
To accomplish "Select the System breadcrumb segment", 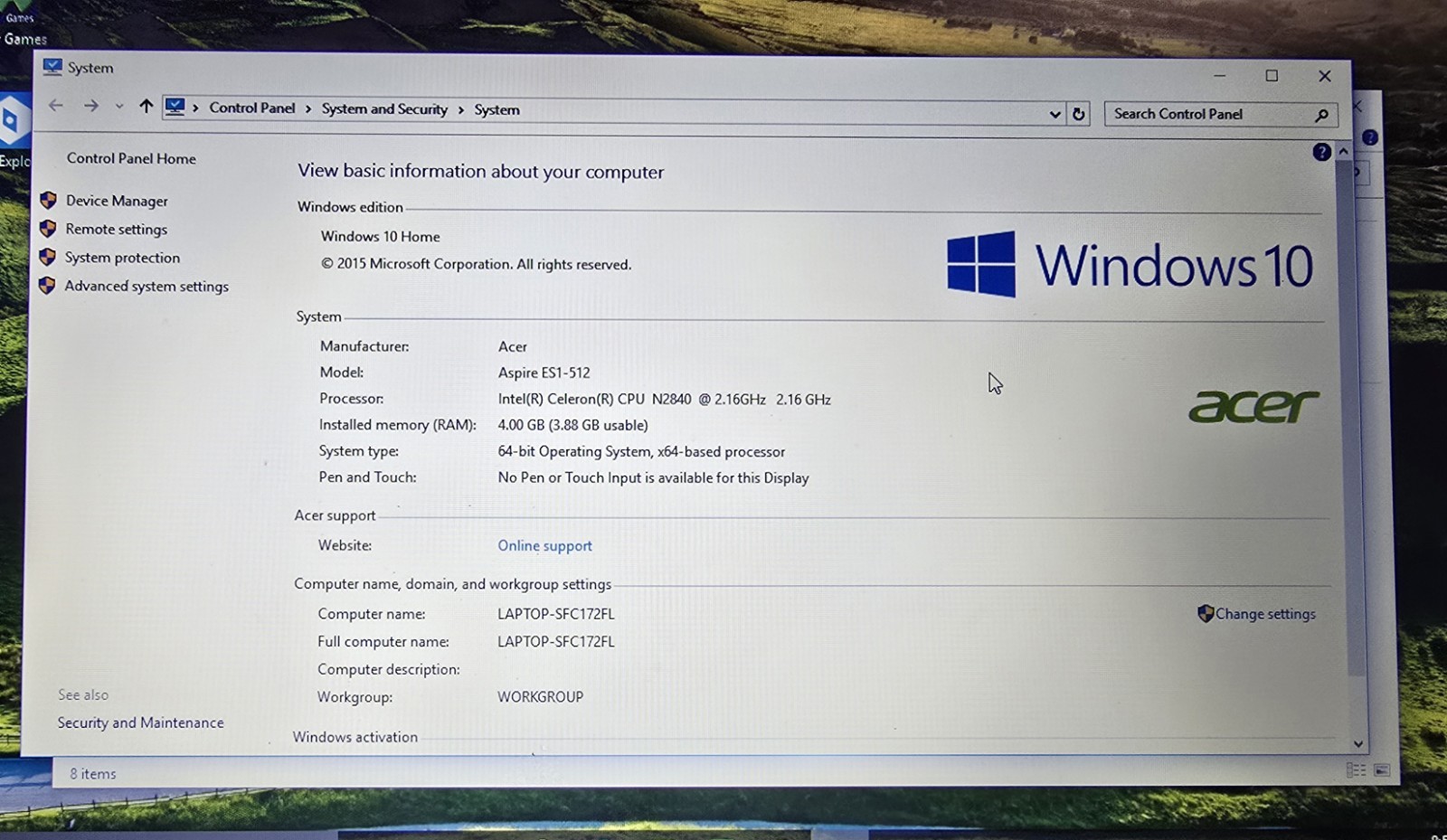I will click(x=497, y=109).
